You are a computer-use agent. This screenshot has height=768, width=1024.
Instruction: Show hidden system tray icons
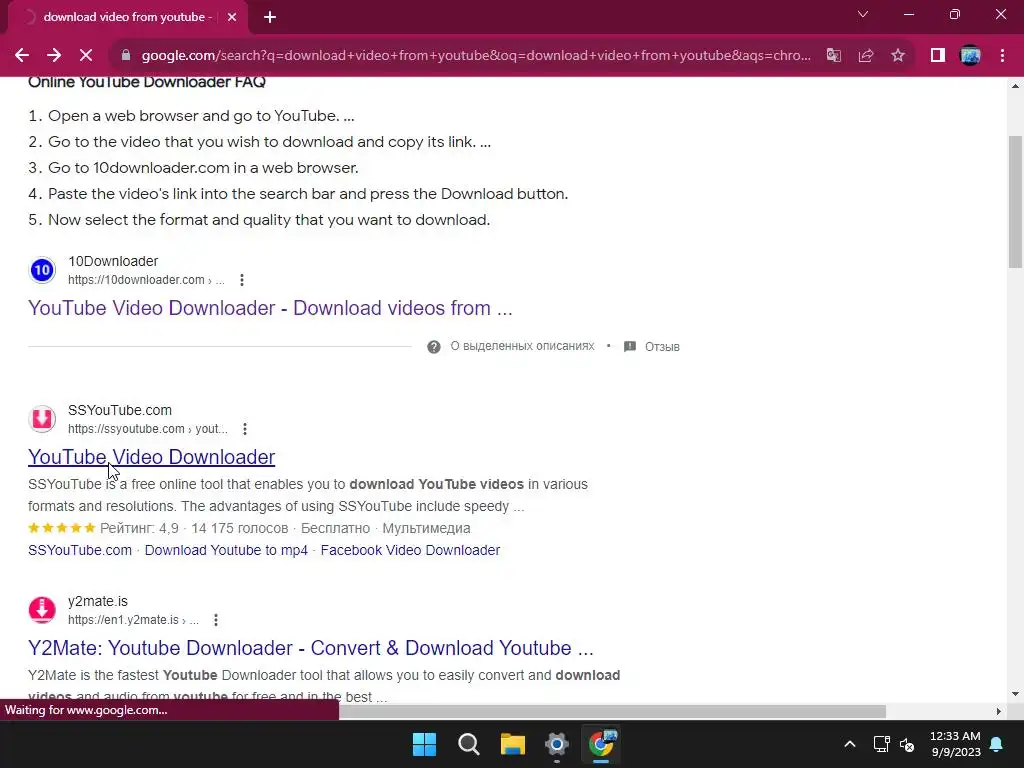point(850,744)
